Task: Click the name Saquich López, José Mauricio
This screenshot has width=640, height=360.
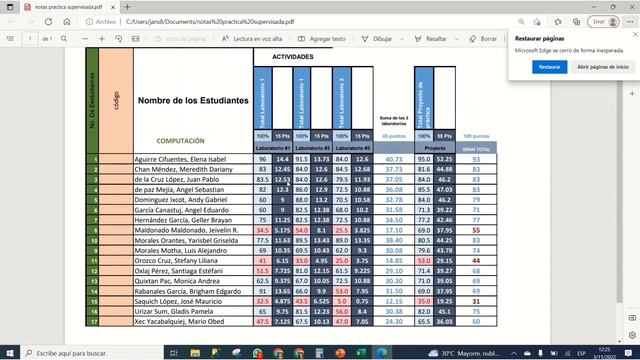Action: [178, 301]
